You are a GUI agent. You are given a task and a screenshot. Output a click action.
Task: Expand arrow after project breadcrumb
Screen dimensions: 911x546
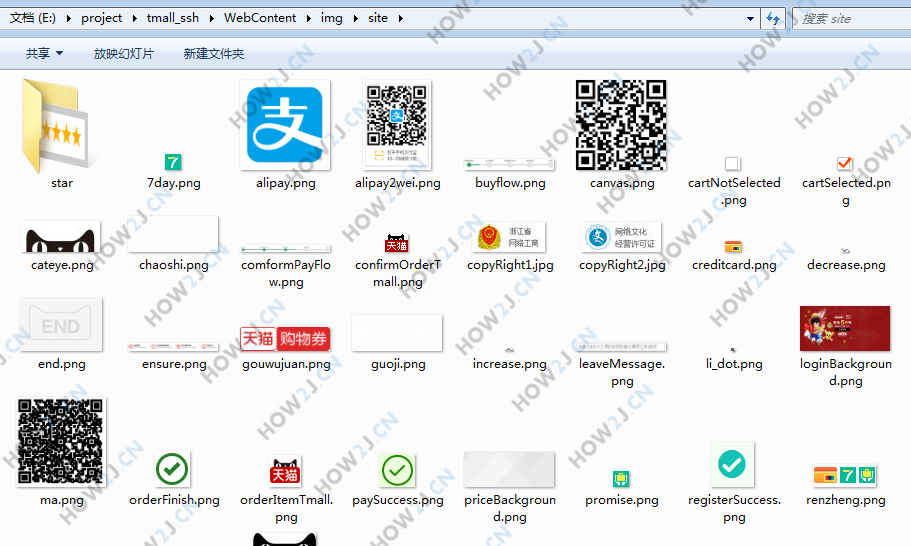[x=134, y=18]
